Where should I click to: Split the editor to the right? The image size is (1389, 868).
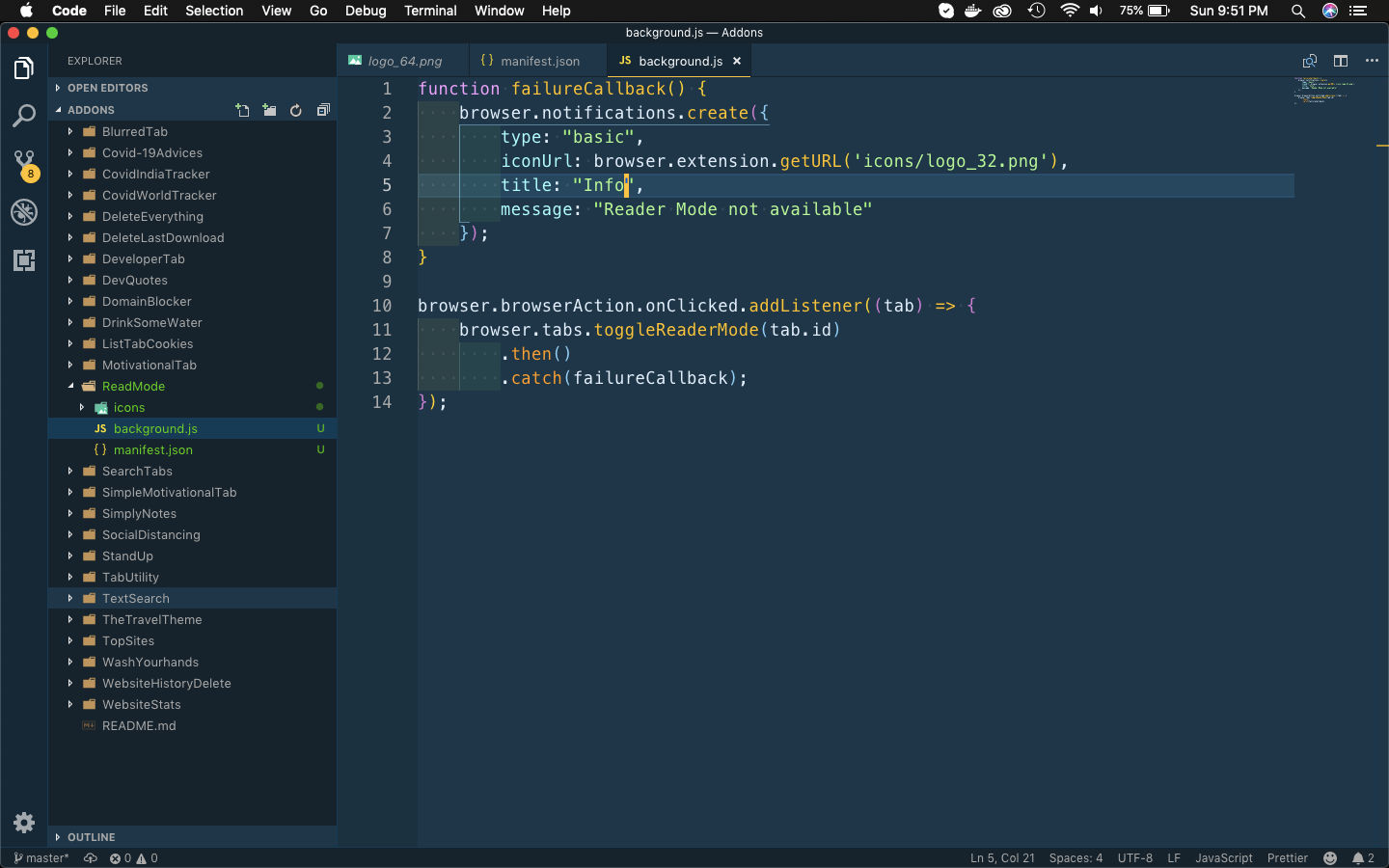1341,61
